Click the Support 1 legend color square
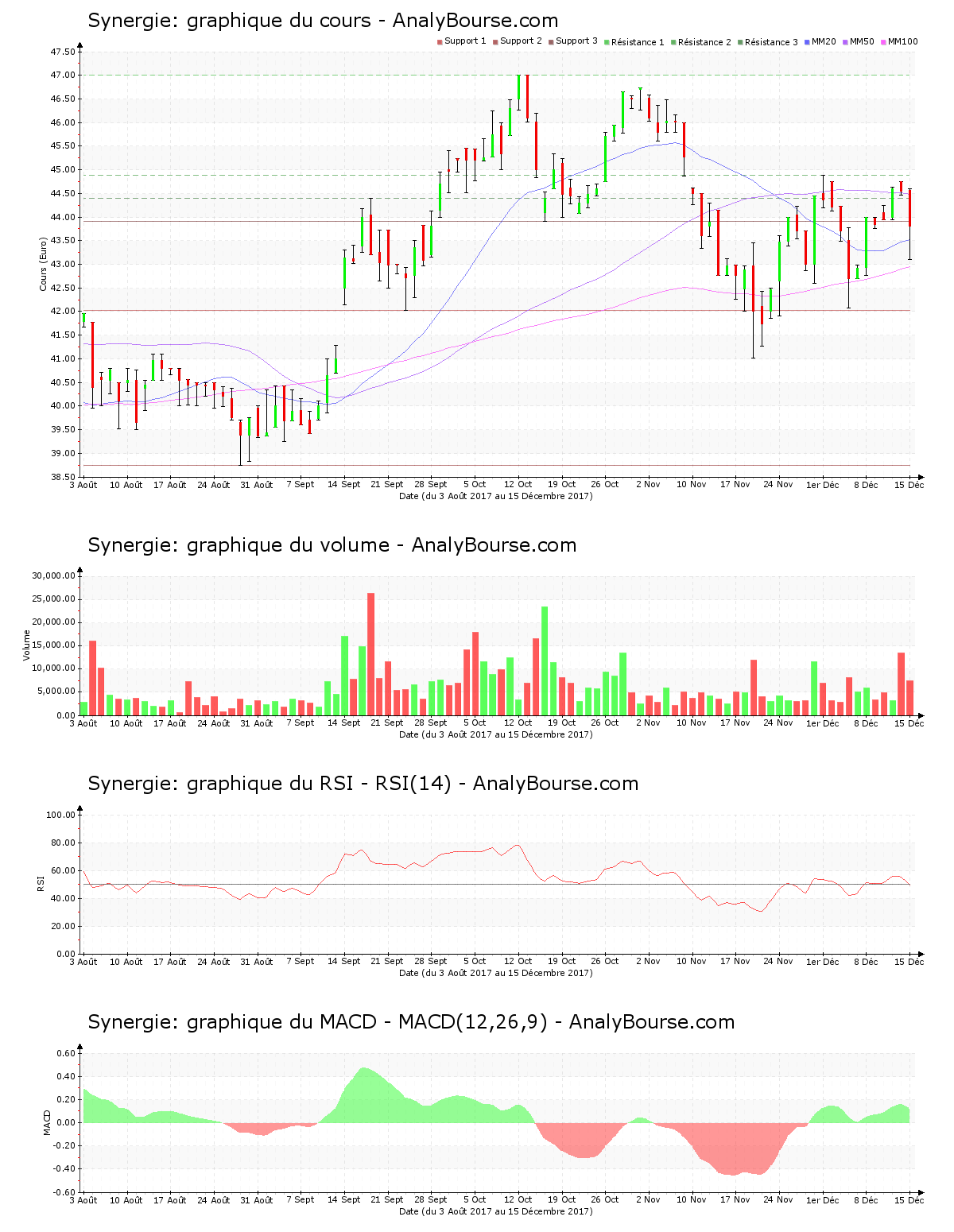 tap(440, 42)
